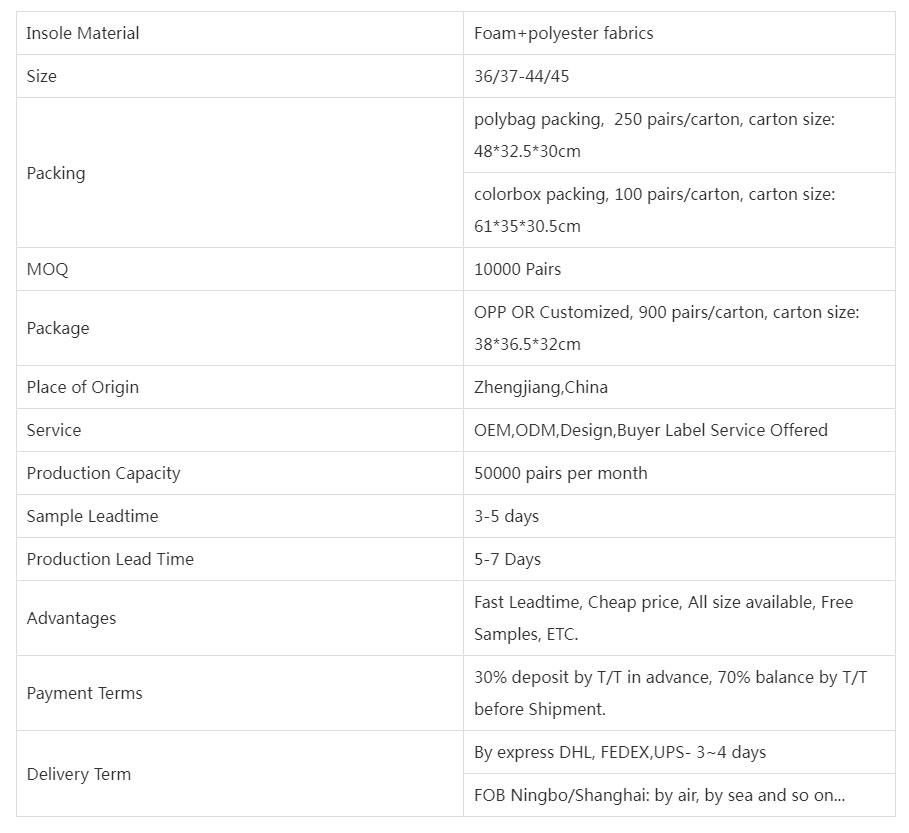The height and width of the screenshot is (833, 909).
Task: Click the Insole Material label cell
Action: tap(83, 33)
